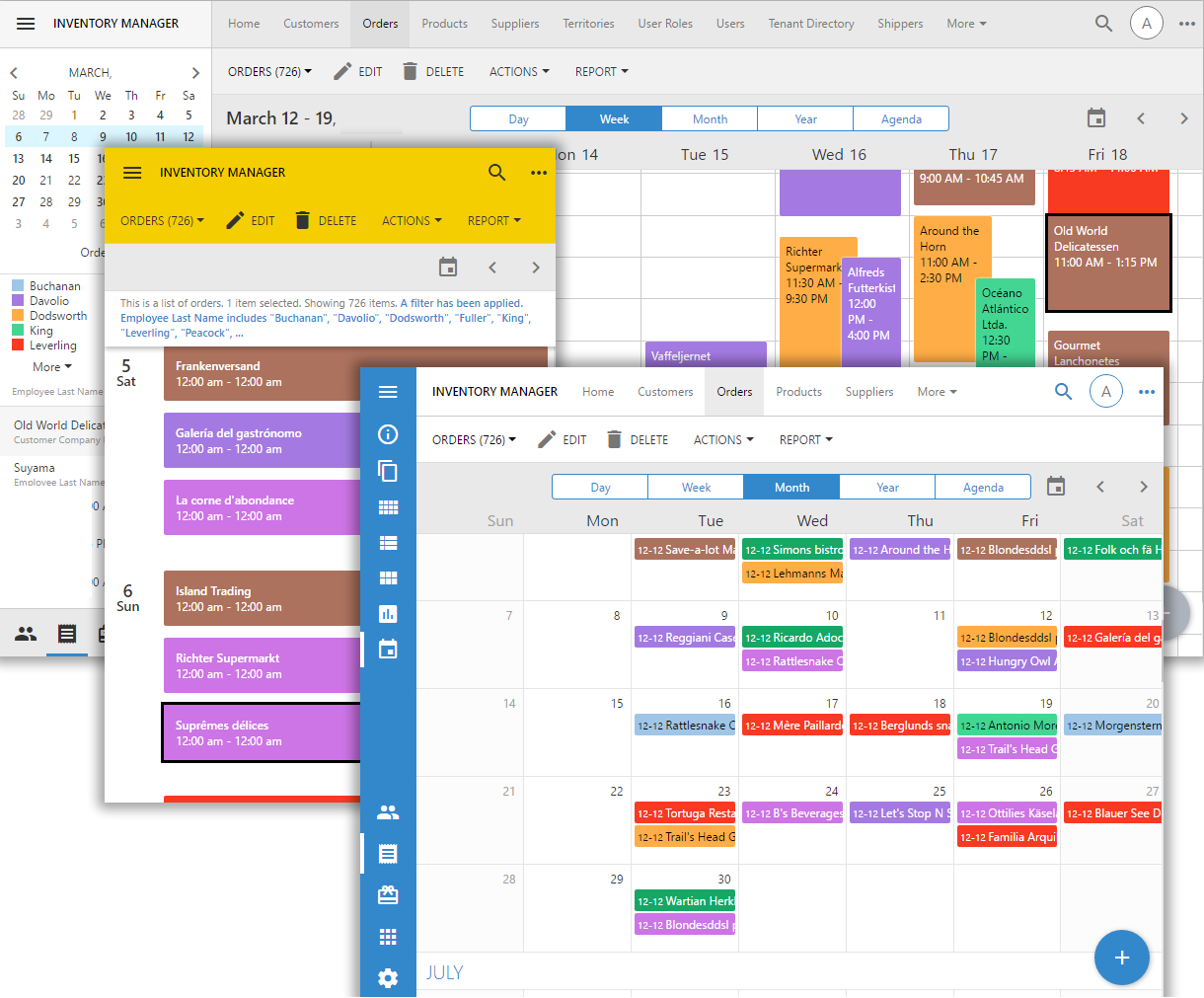
Task: Click copy pages icon in blue sidebar
Action: (388, 471)
